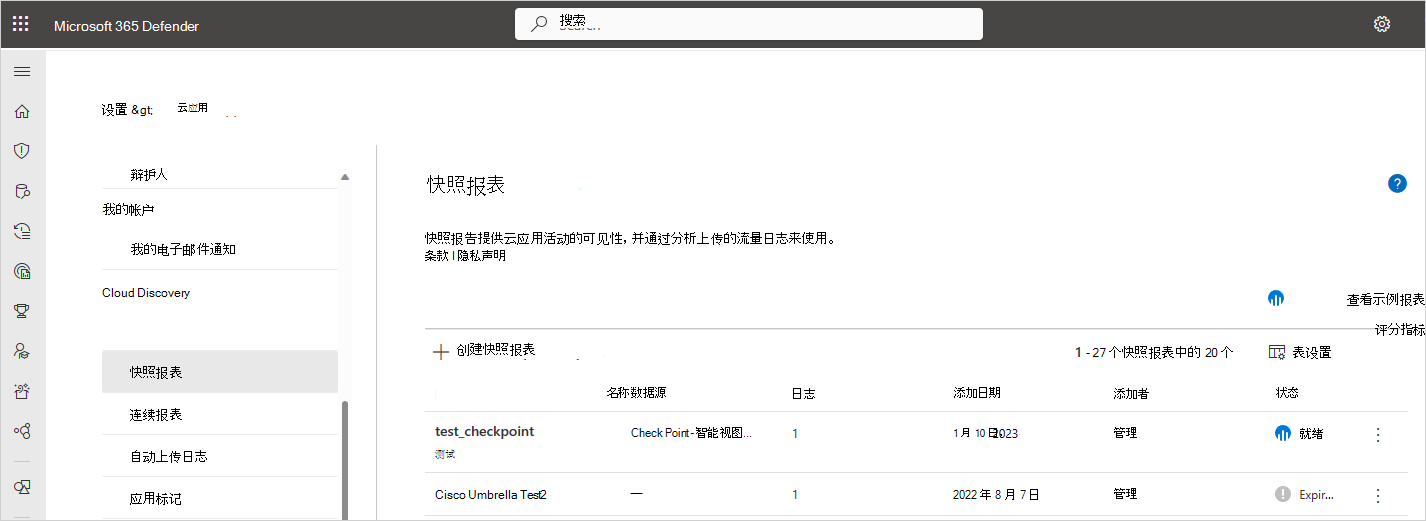Click 查看示例报表 link

[1385, 299]
